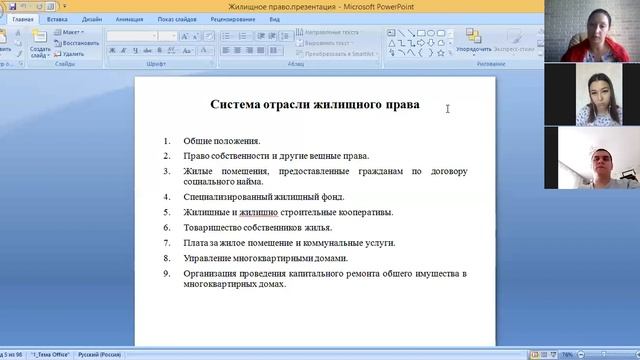Viewport: 640px width, 360px height.
Task: Toggle bold Ж formatting
Action: click(x=112, y=51)
